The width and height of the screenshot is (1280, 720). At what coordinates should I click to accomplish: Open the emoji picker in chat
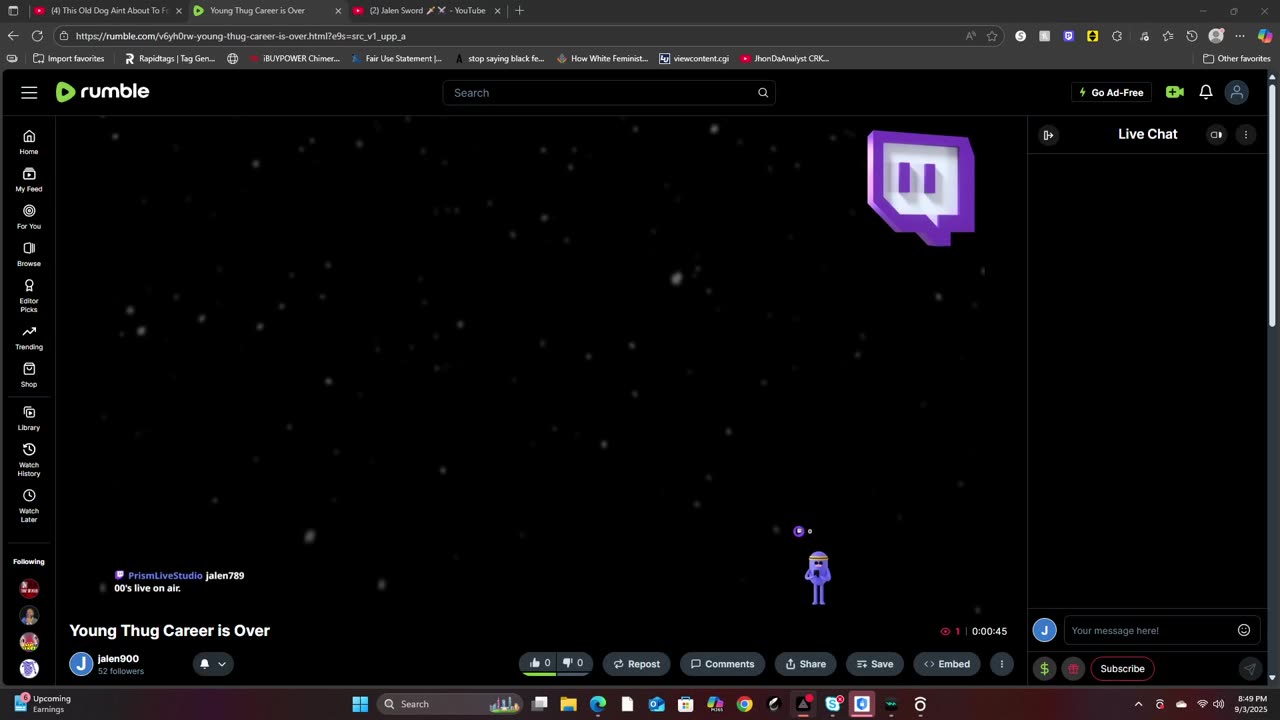1244,630
